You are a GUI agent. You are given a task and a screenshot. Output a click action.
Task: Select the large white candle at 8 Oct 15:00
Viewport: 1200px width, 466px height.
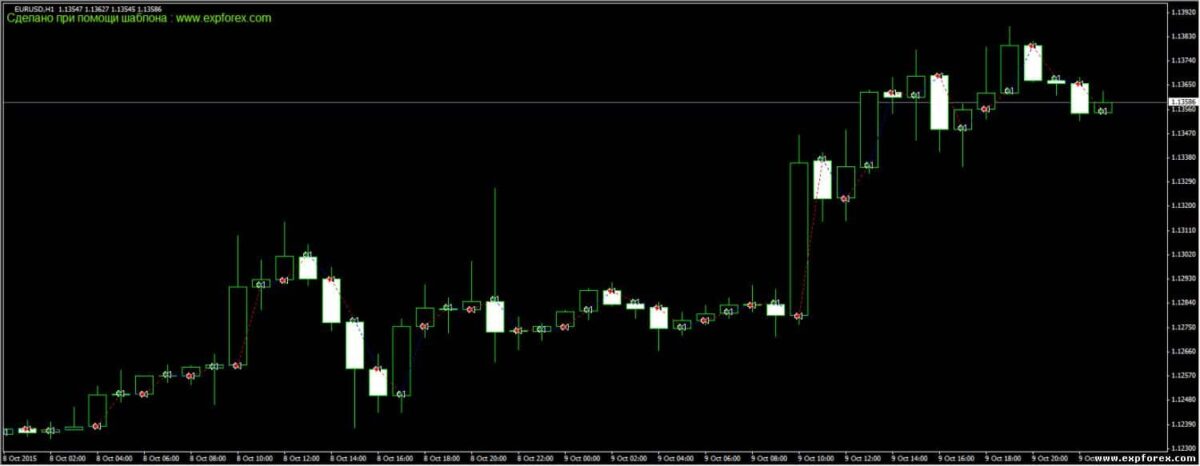354,345
